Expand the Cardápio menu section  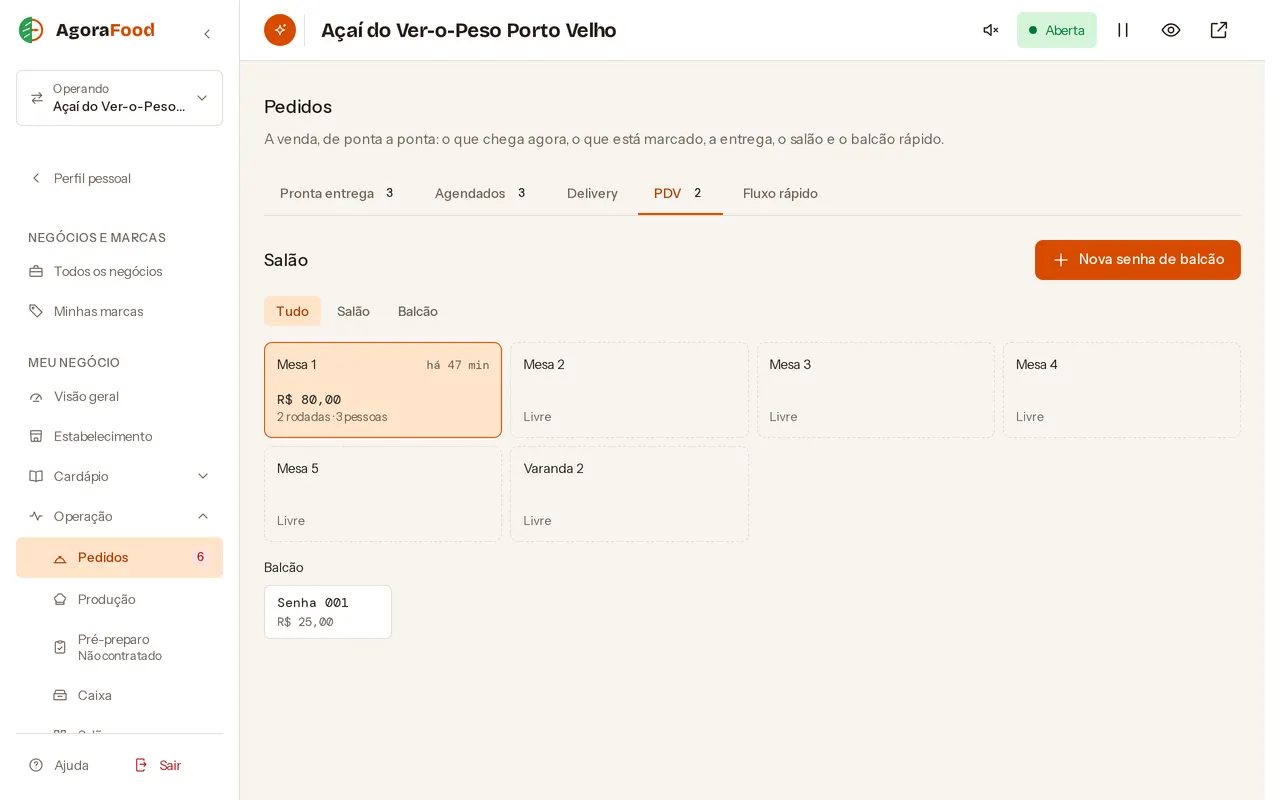tap(119, 476)
